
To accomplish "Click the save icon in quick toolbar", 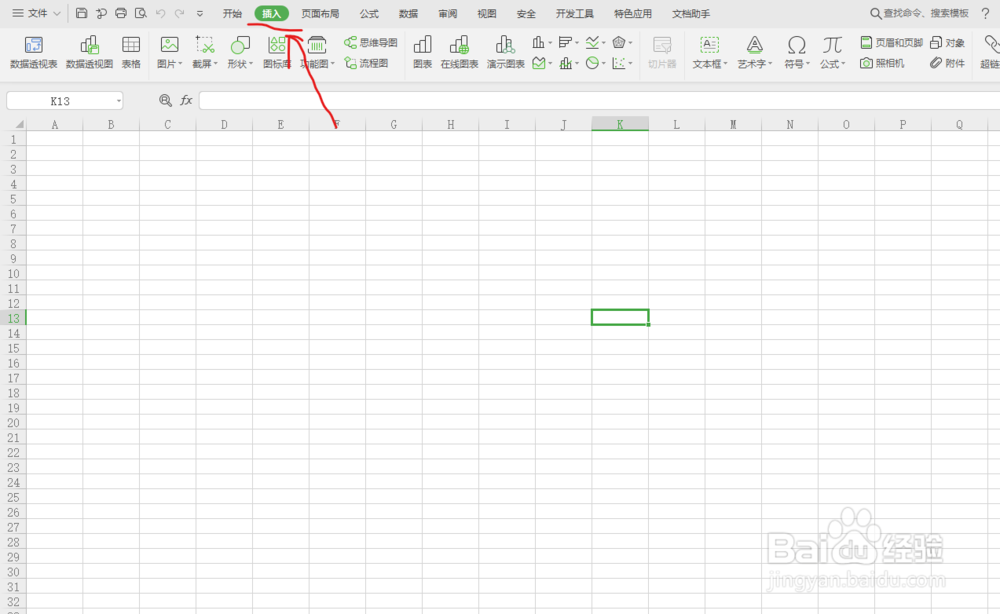I will [x=82, y=13].
